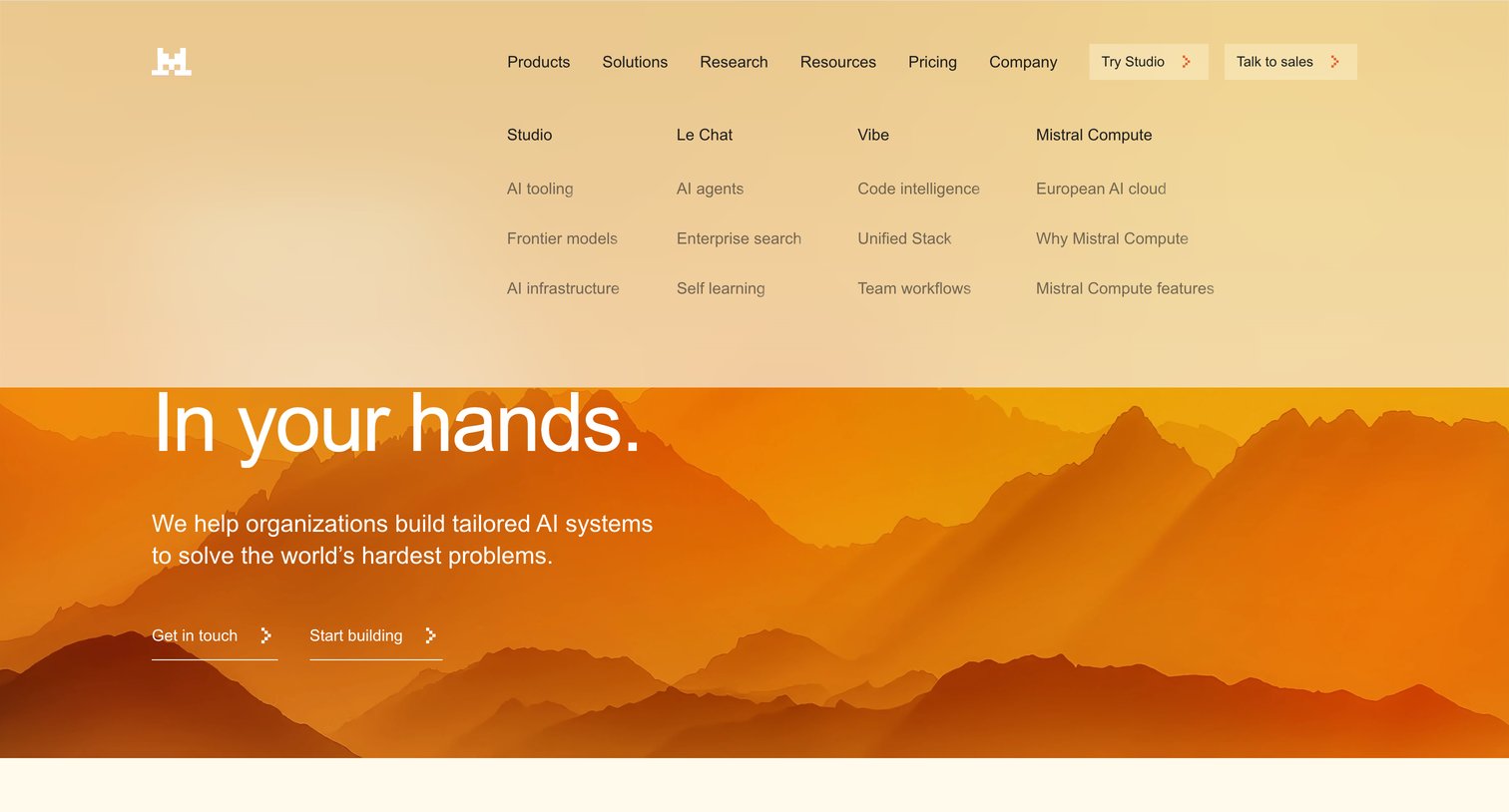
Task: Click the Get in touch link
Action: click(x=215, y=636)
